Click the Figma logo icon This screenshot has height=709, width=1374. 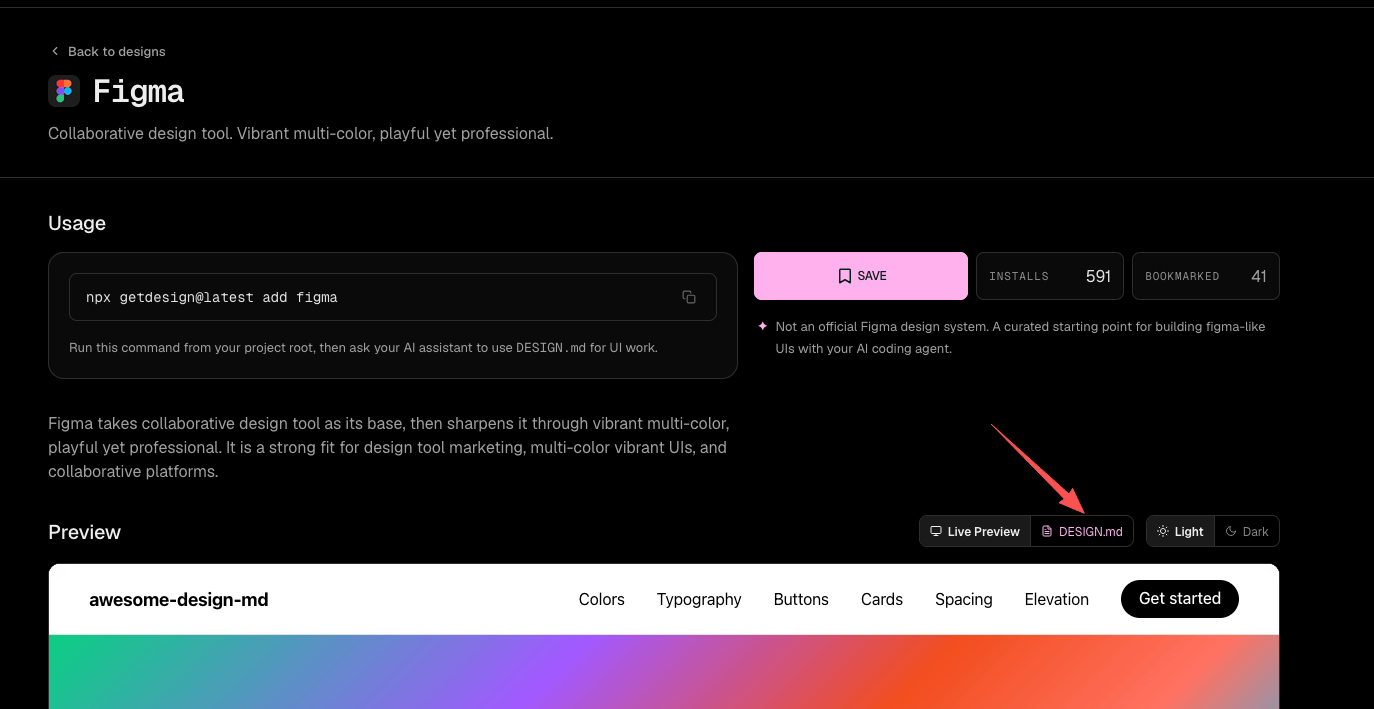coord(64,91)
